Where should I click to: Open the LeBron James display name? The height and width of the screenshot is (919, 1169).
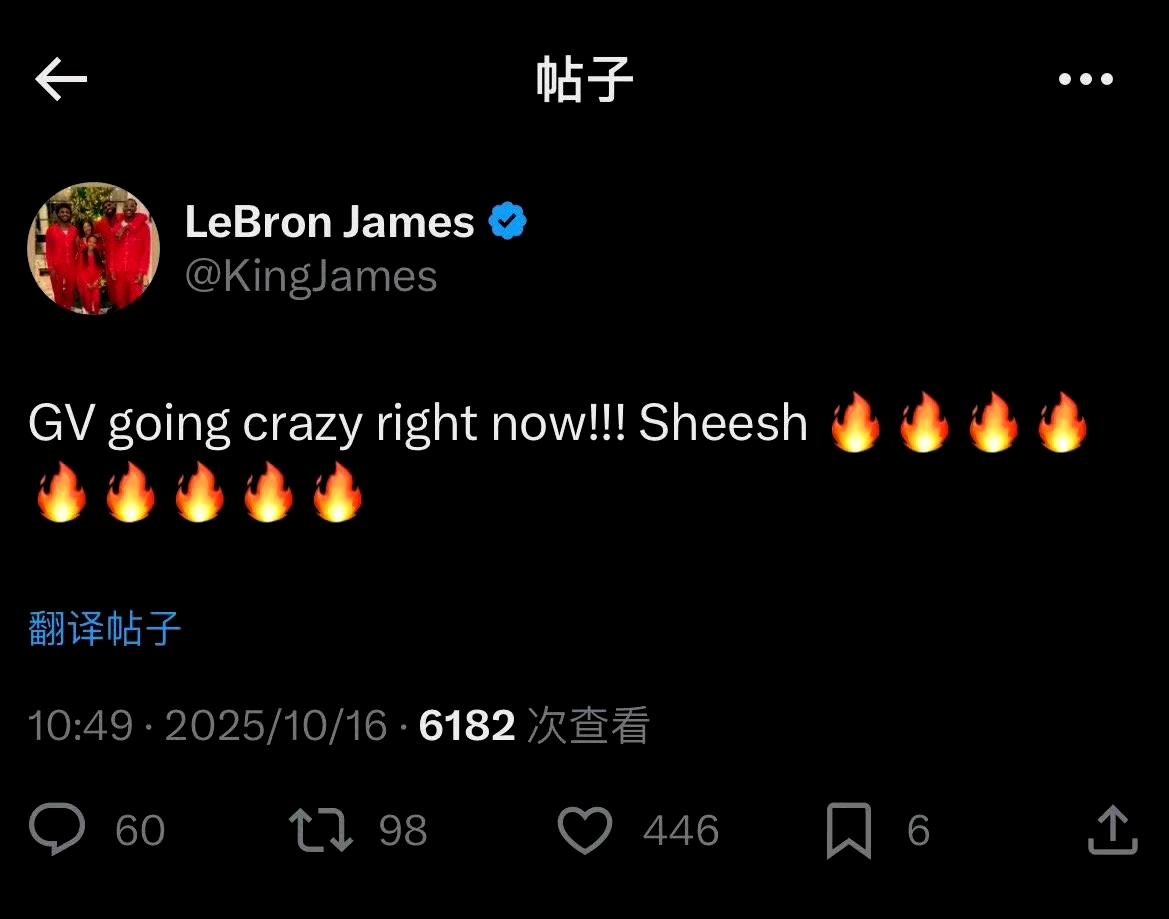(x=330, y=222)
